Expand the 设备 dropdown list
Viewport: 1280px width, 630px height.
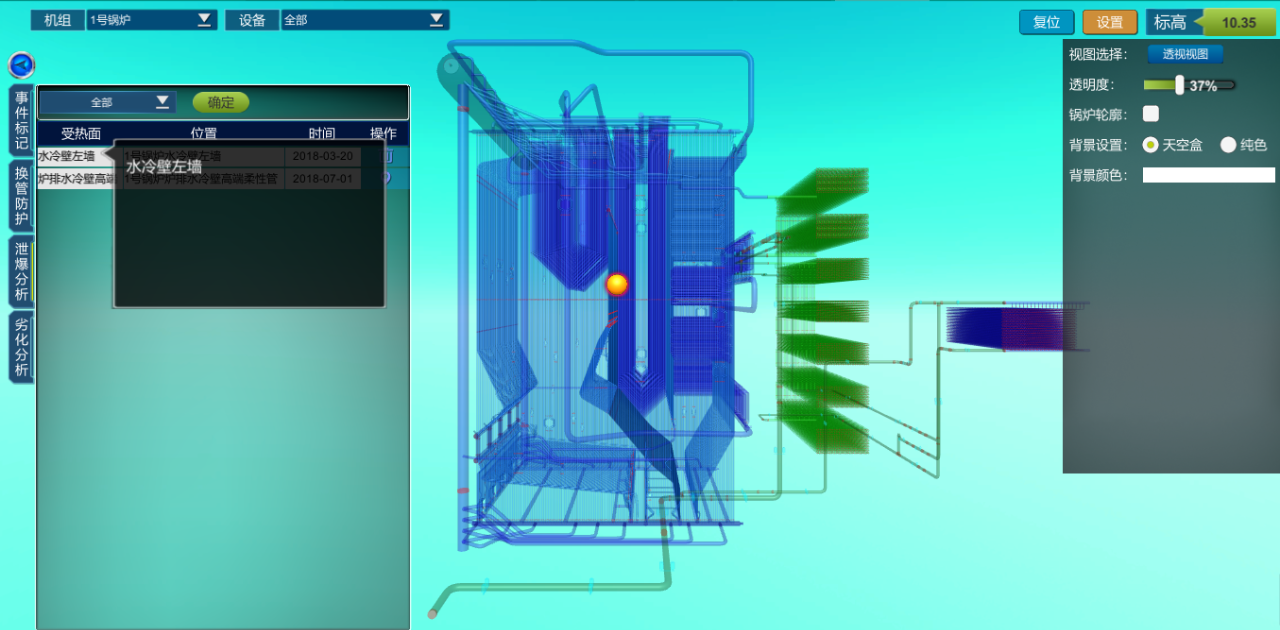[x=436, y=19]
